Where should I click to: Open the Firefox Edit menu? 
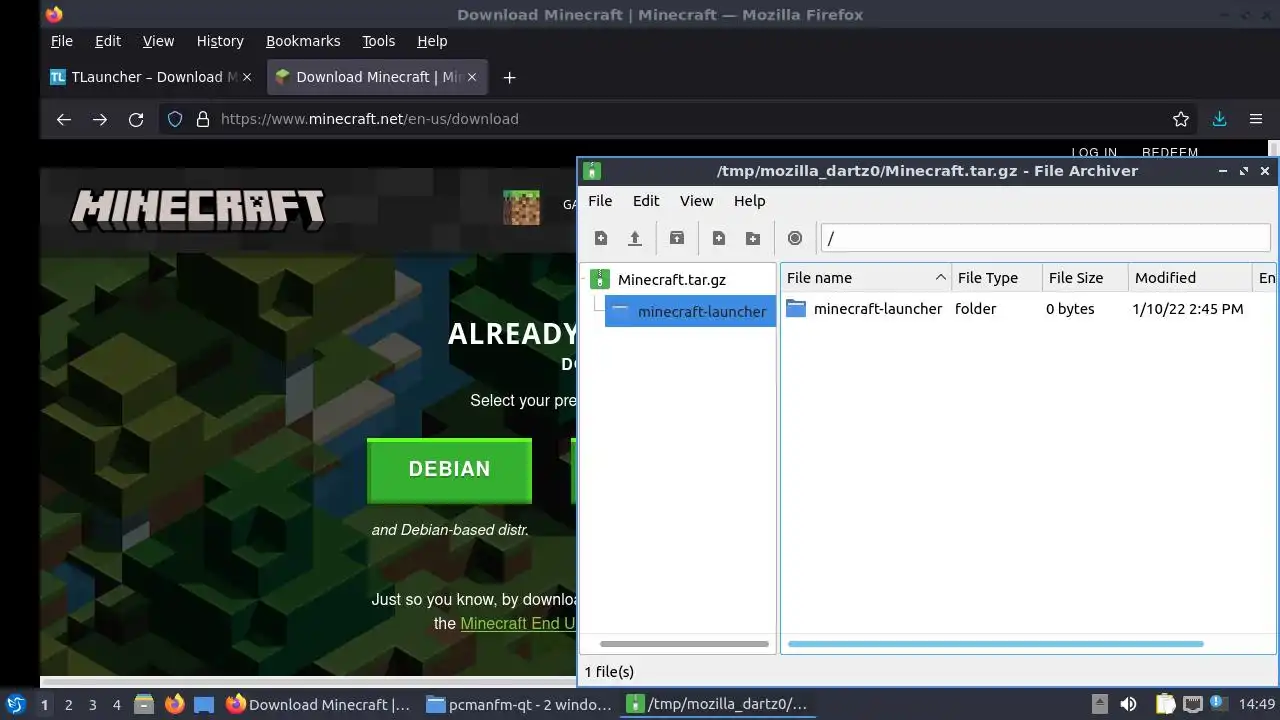pos(108,41)
